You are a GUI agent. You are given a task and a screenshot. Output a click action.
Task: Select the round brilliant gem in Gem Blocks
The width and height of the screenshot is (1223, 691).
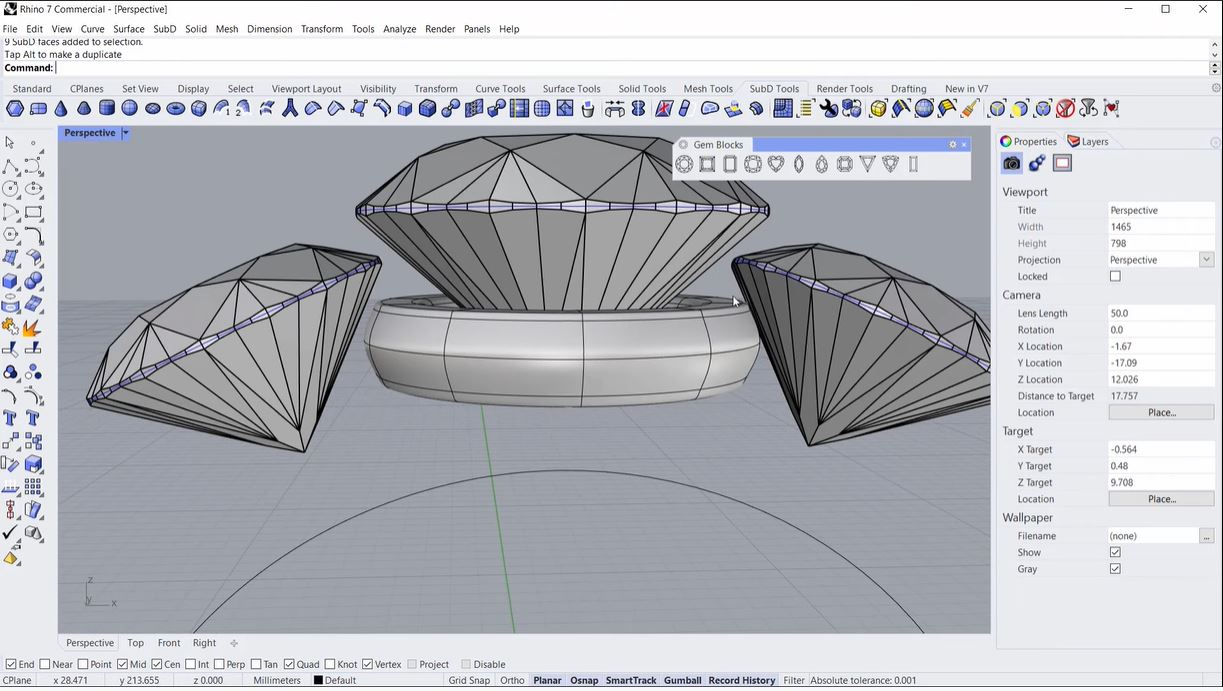coord(684,164)
